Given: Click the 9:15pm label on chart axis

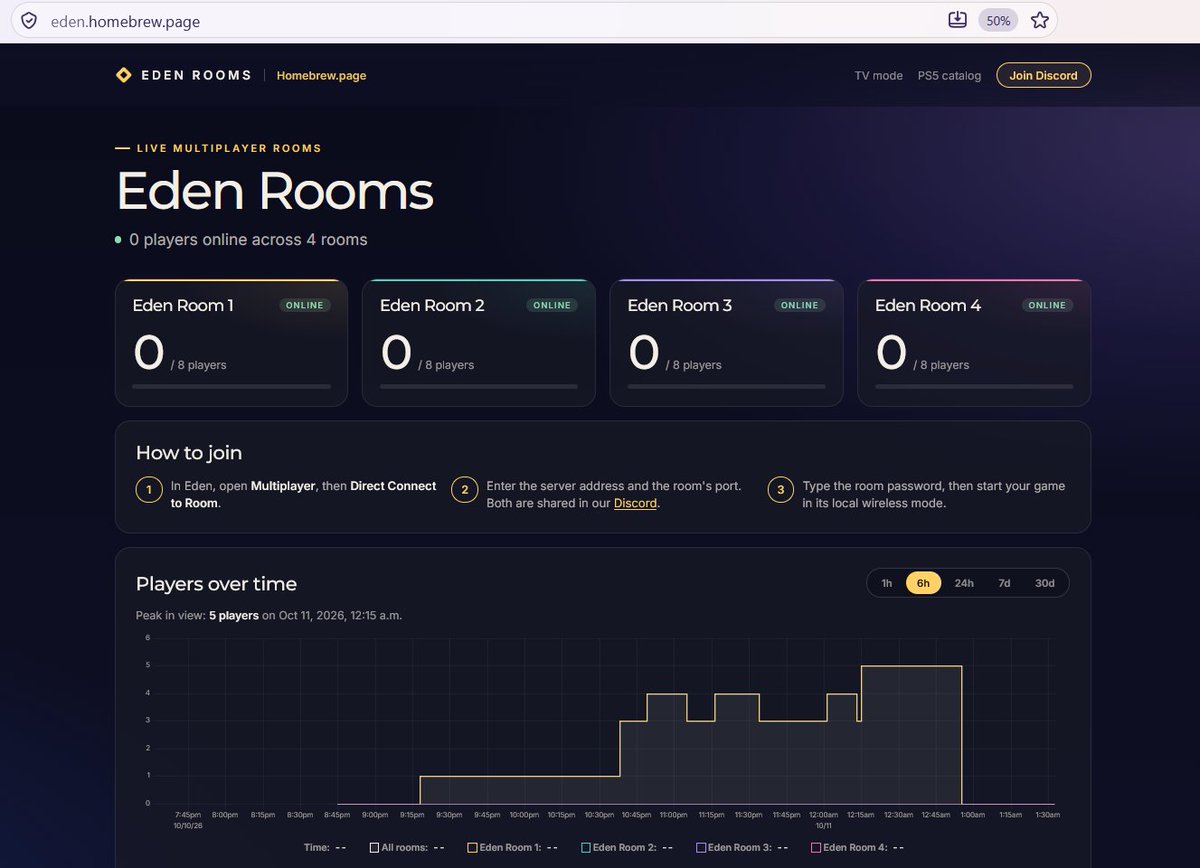Looking at the screenshot, I should pos(411,815).
